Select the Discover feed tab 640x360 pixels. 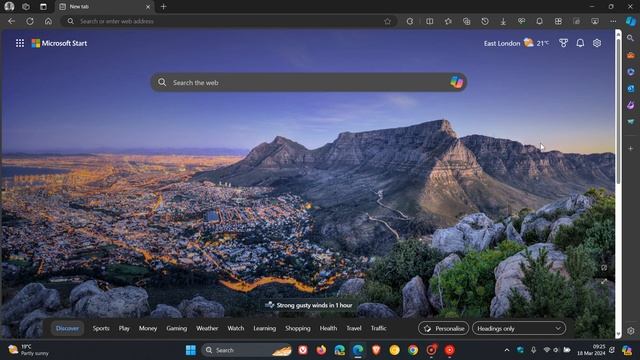(x=67, y=328)
